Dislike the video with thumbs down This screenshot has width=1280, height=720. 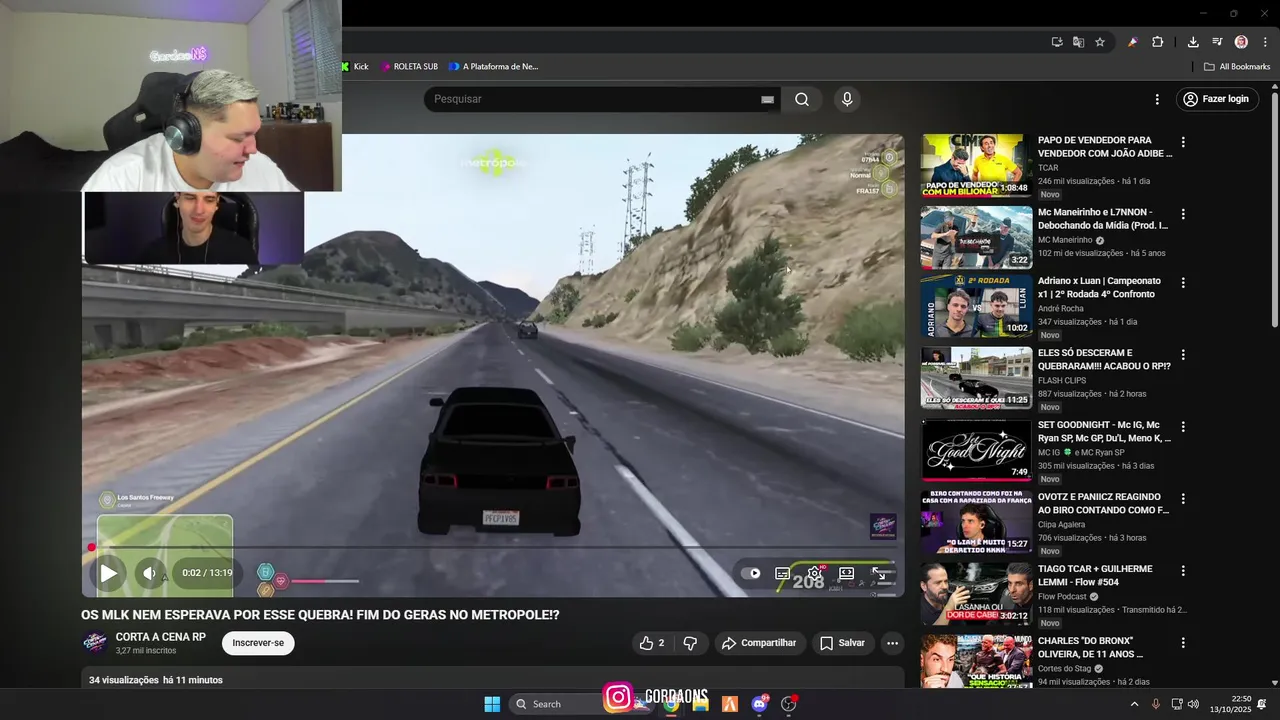[x=690, y=643]
